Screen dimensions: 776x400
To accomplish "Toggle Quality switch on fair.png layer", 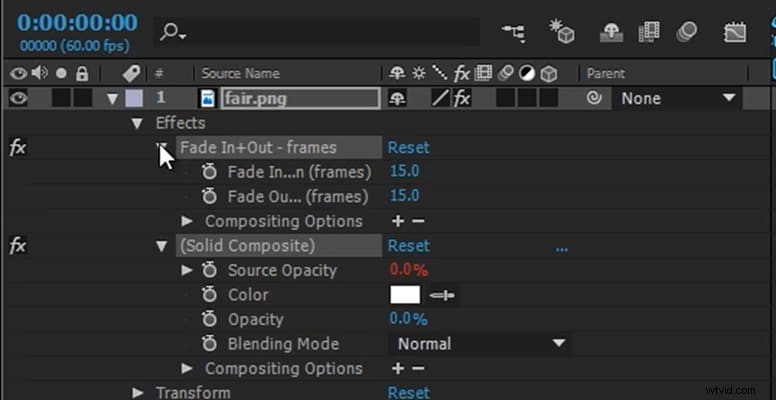I will pyautogui.click(x=440, y=98).
